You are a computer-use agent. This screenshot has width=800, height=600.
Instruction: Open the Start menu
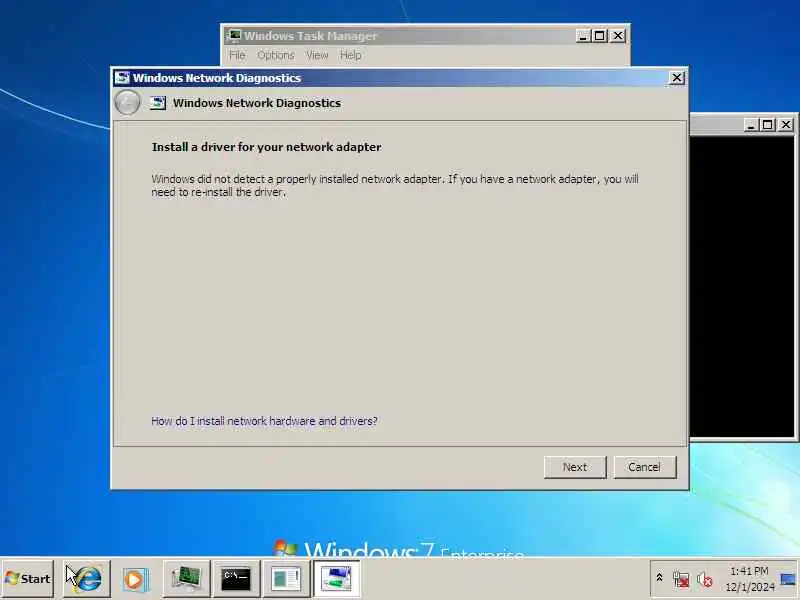(28, 579)
